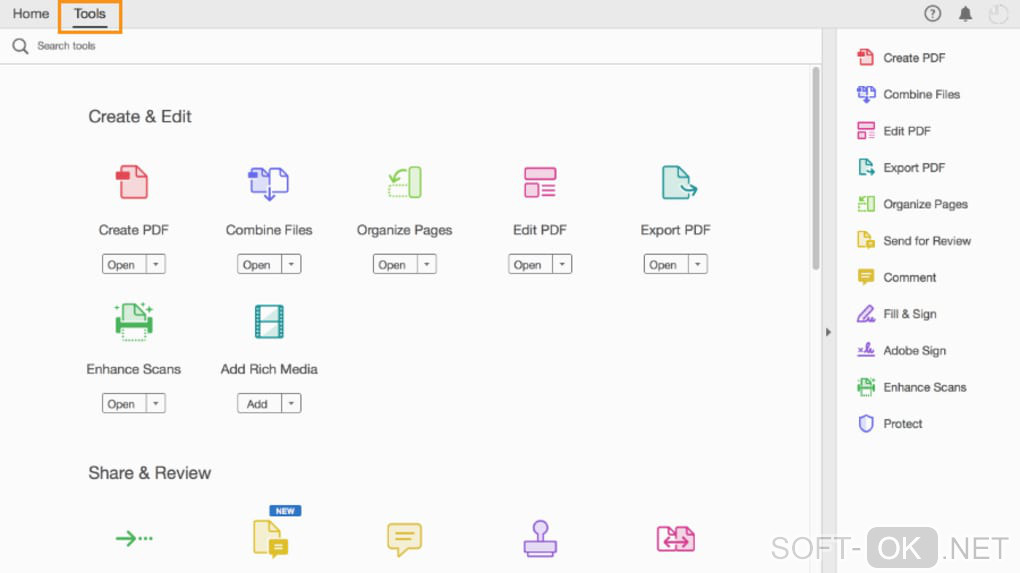Click the tools list vertical scrollbar
The width and height of the screenshot is (1020, 573).
816,168
